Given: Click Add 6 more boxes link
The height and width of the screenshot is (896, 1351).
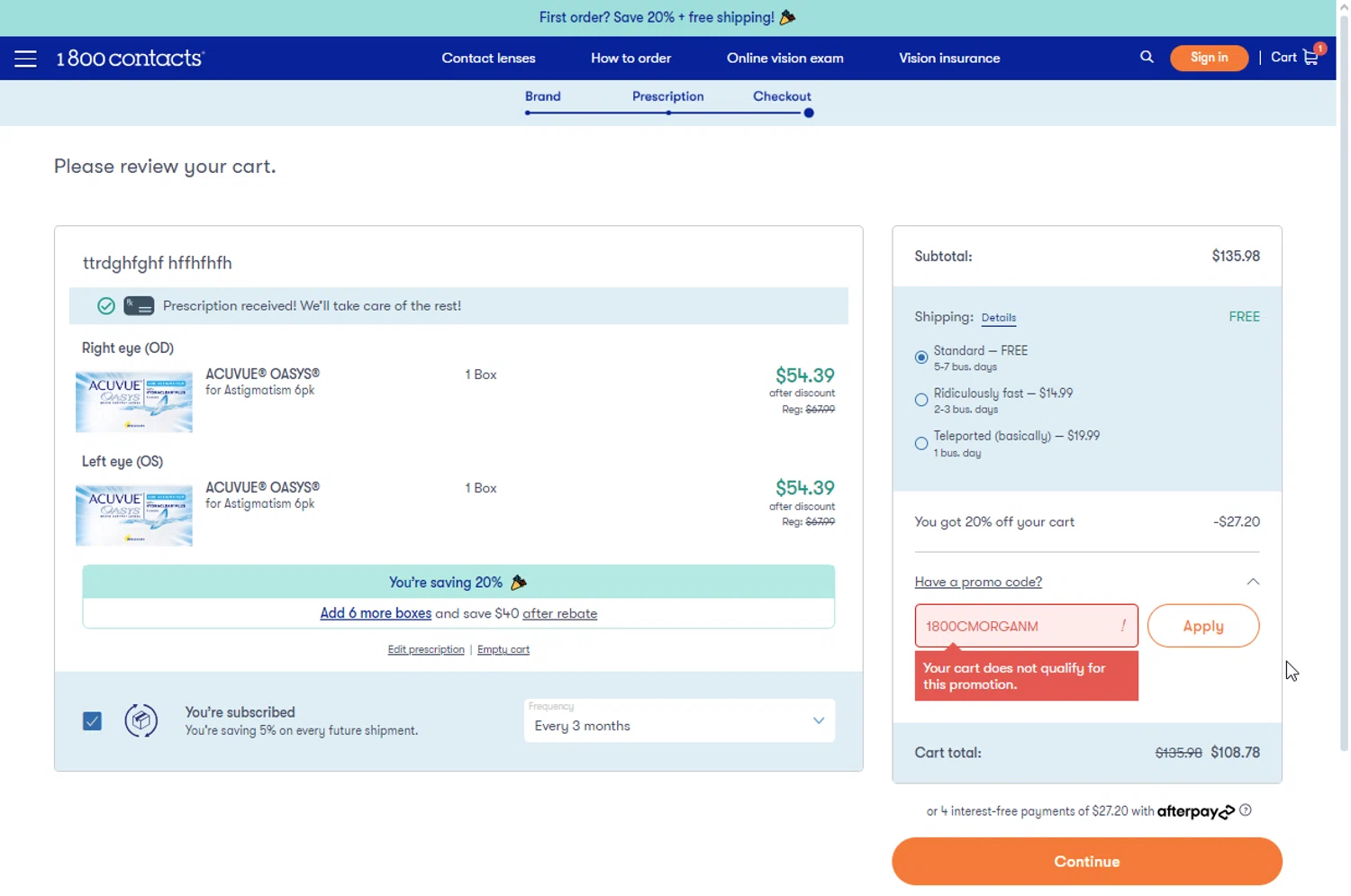Looking at the screenshot, I should [x=376, y=613].
